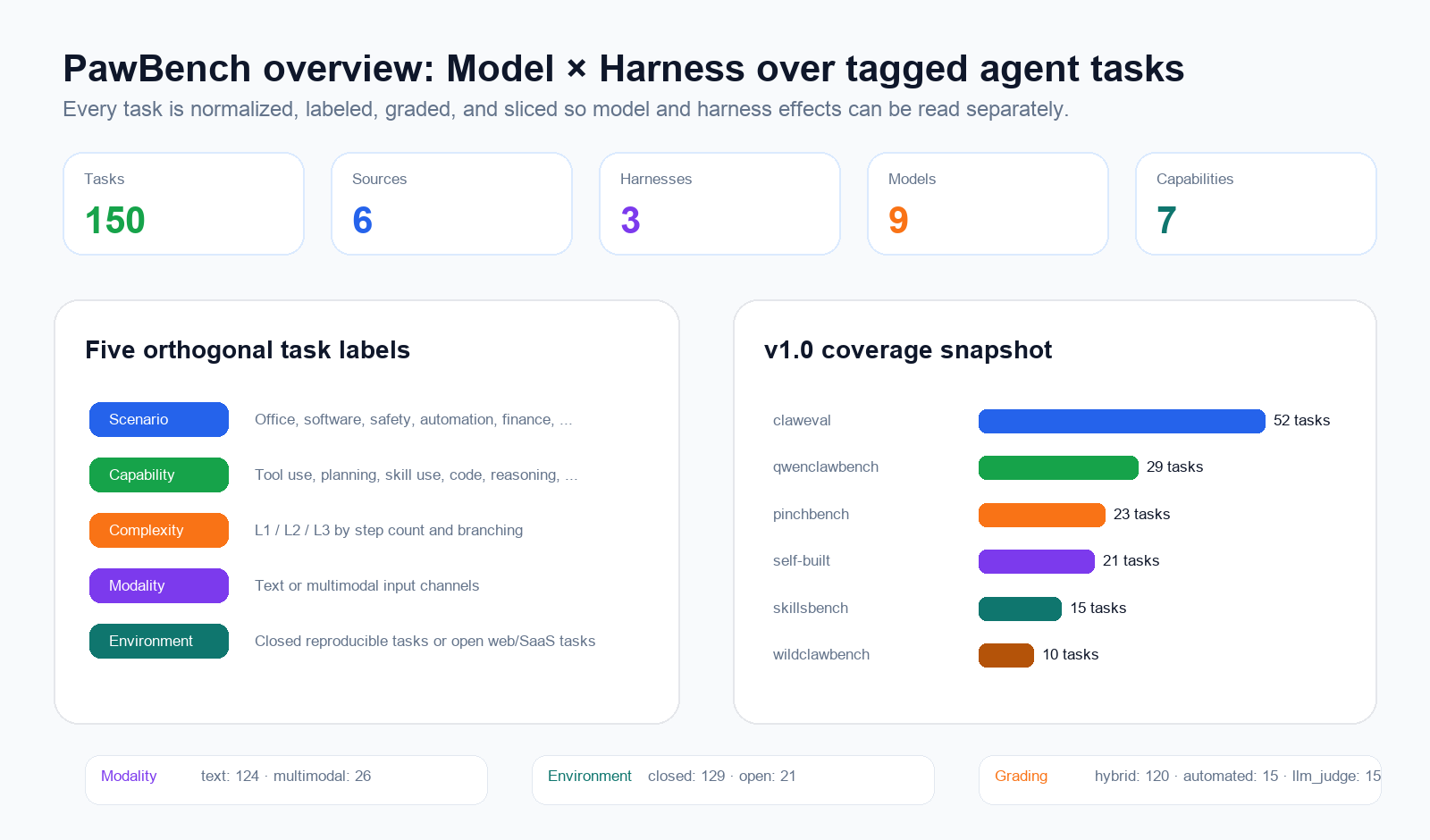Click the brown wildclawbench coverage bar

1006,655
